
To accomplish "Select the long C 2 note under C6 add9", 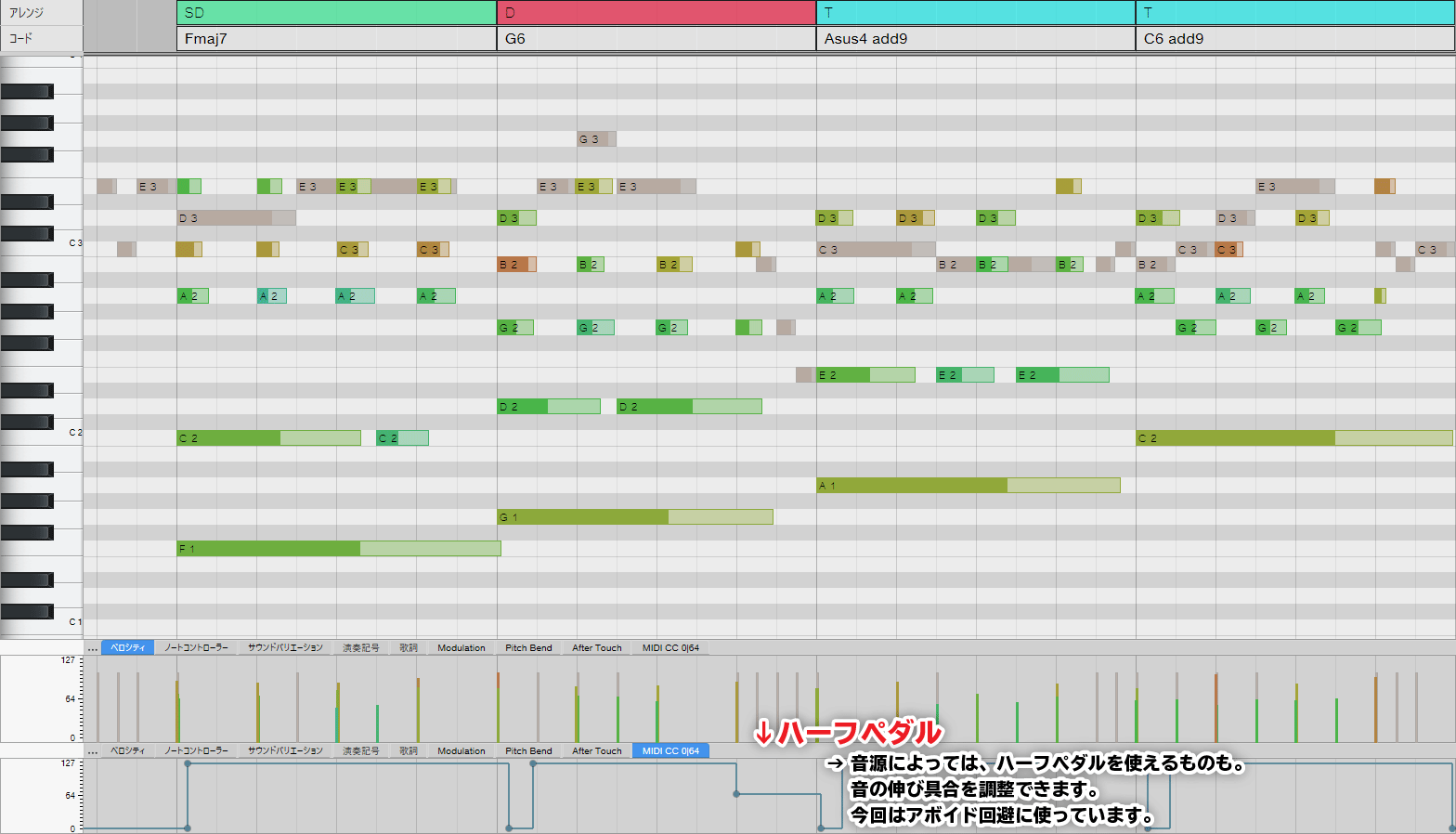I will click(x=1294, y=438).
